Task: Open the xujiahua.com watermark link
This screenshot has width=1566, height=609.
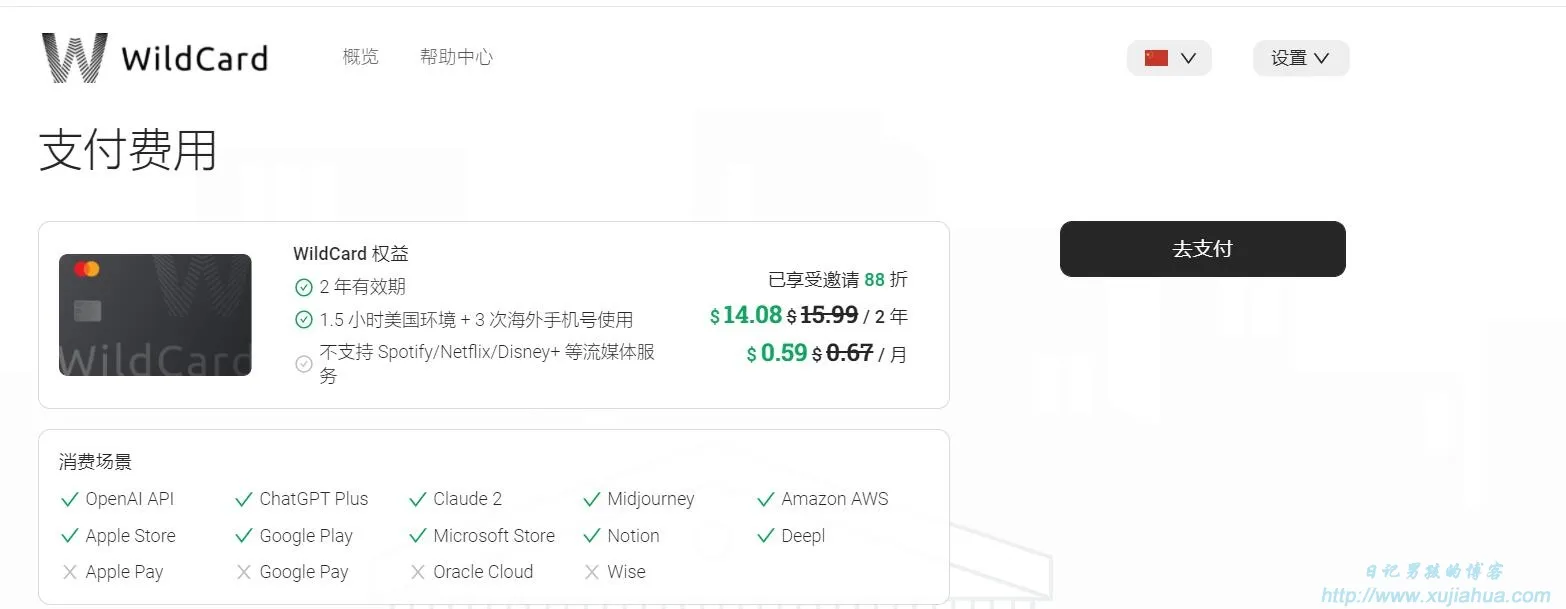Action: [x=1435, y=596]
